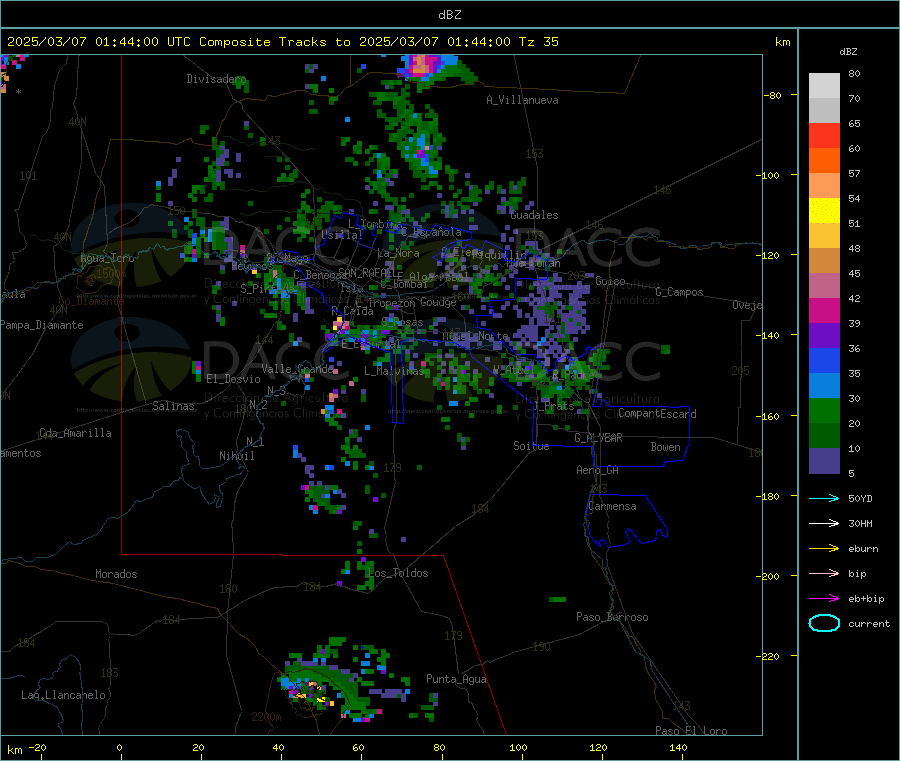Click the Tropezon map label
This screenshot has width=900, height=761.
391,303
